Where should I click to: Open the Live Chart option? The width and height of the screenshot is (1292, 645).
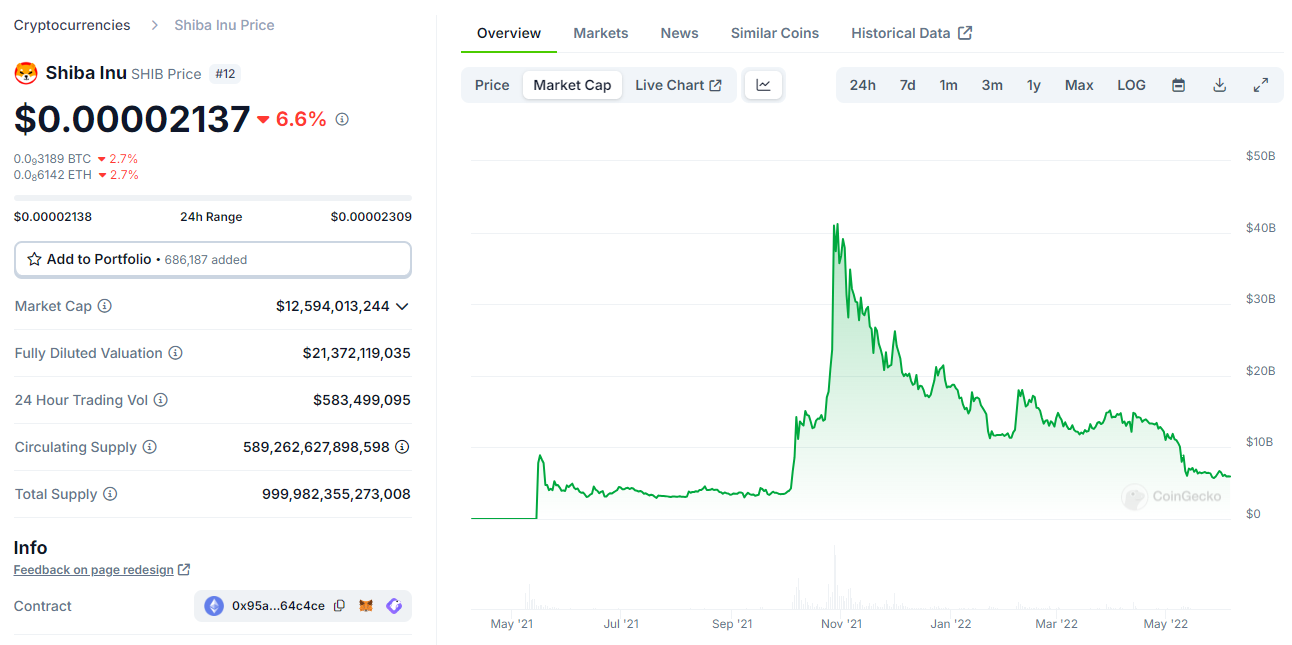[678, 85]
